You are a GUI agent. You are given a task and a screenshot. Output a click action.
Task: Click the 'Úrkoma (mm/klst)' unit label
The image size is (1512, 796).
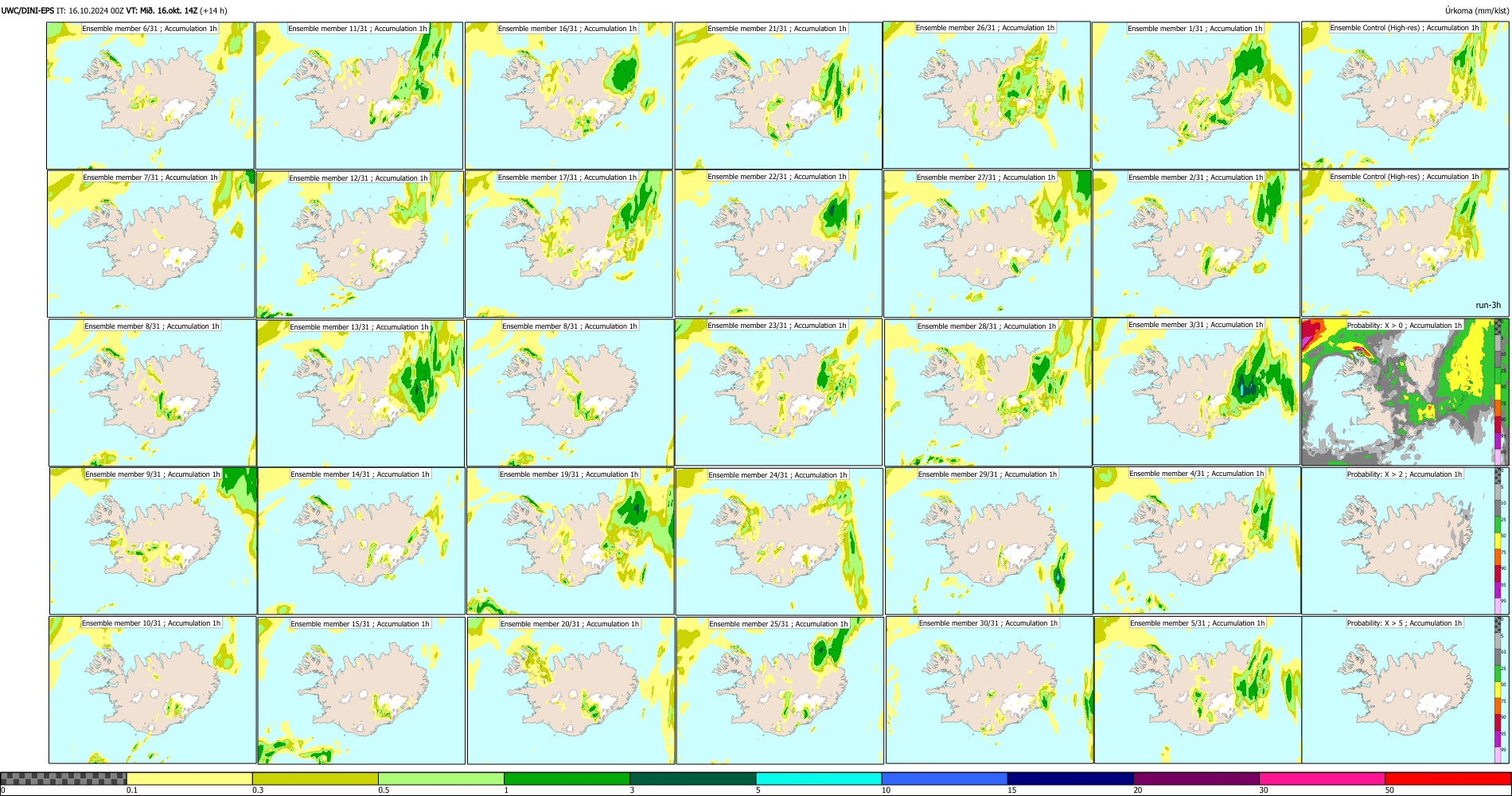[1476, 10]
